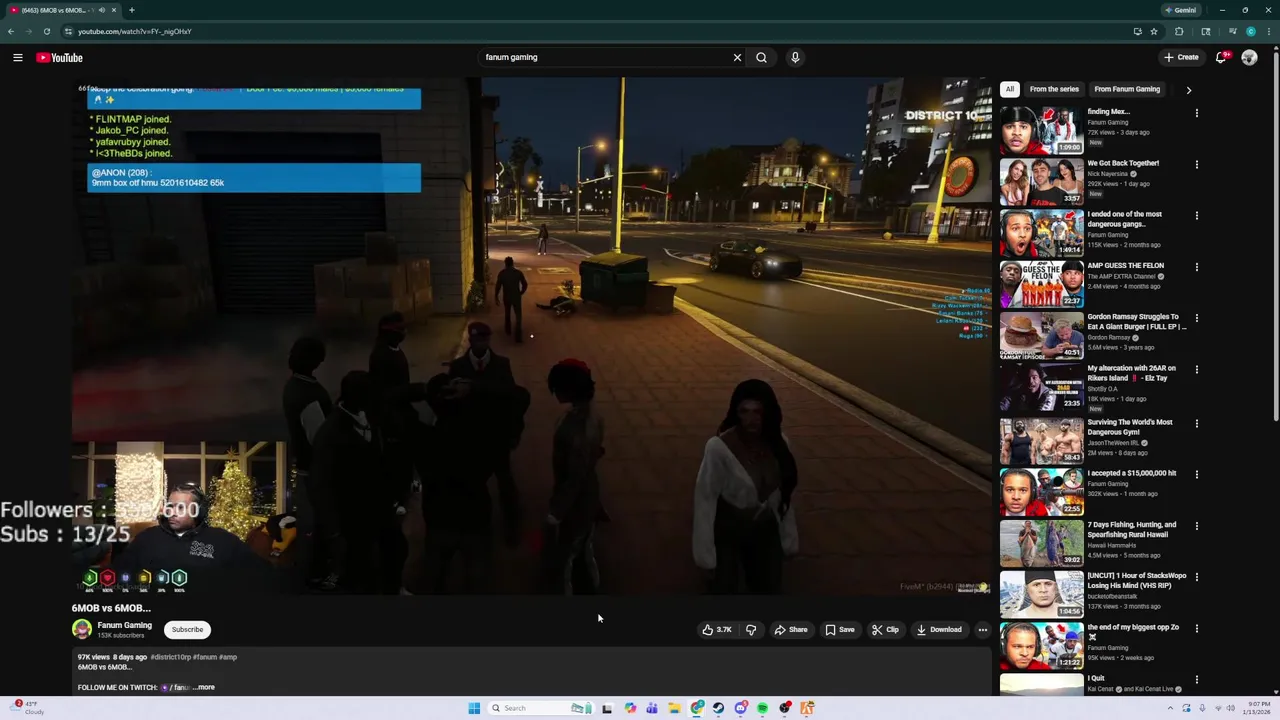Image resolution: width=1280 pixels, height=720 pixels.
Task: Open YouTube notifications bell
Action: point(1220,57)
